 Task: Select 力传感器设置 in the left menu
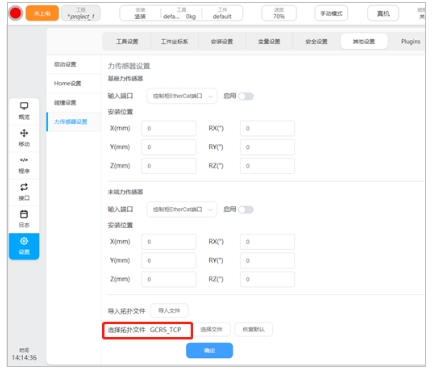74,122
